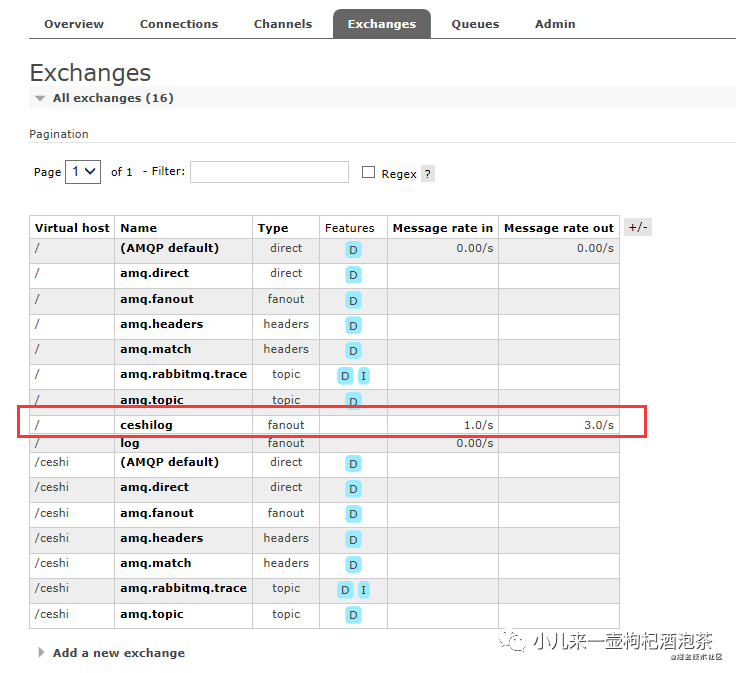The image size is (736, 673).
Task: Select the Pagination section label
Action: pyautogui.click(x=59, y=134)
